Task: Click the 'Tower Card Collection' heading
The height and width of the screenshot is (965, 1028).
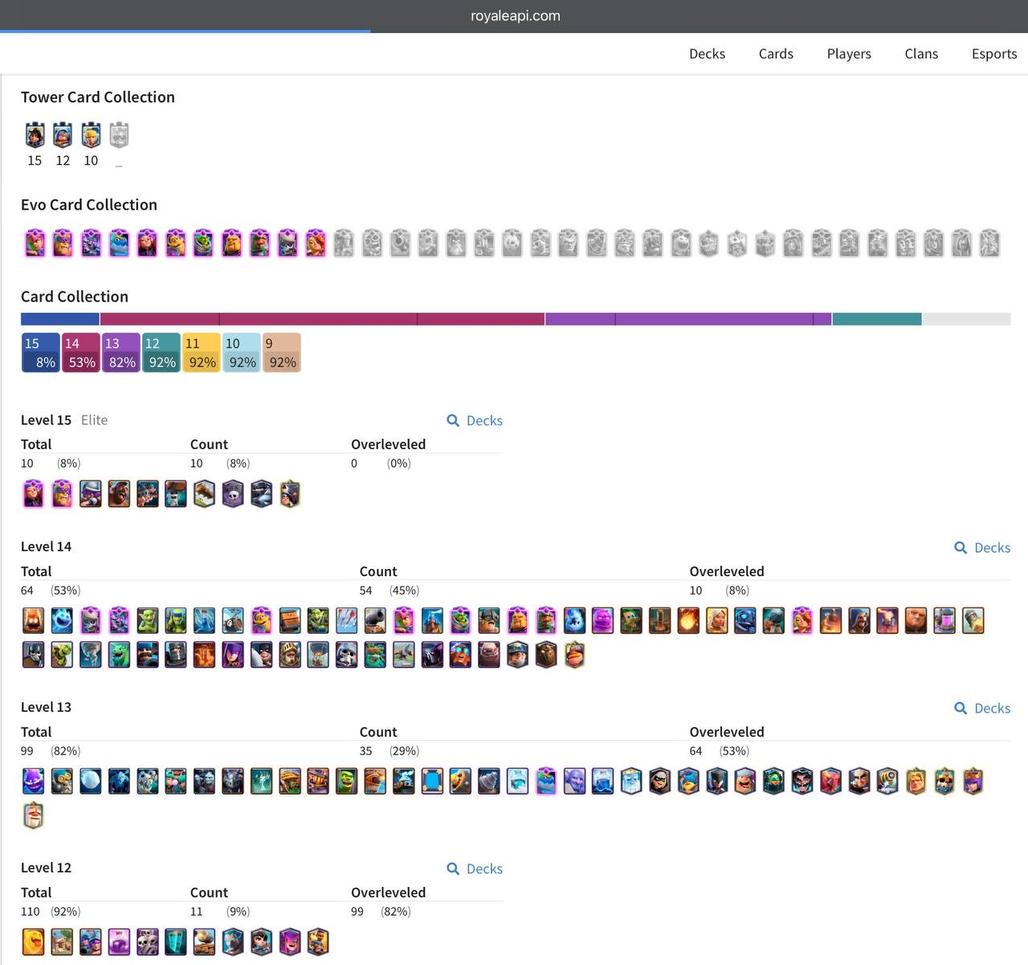Action: tap(98, 97)
